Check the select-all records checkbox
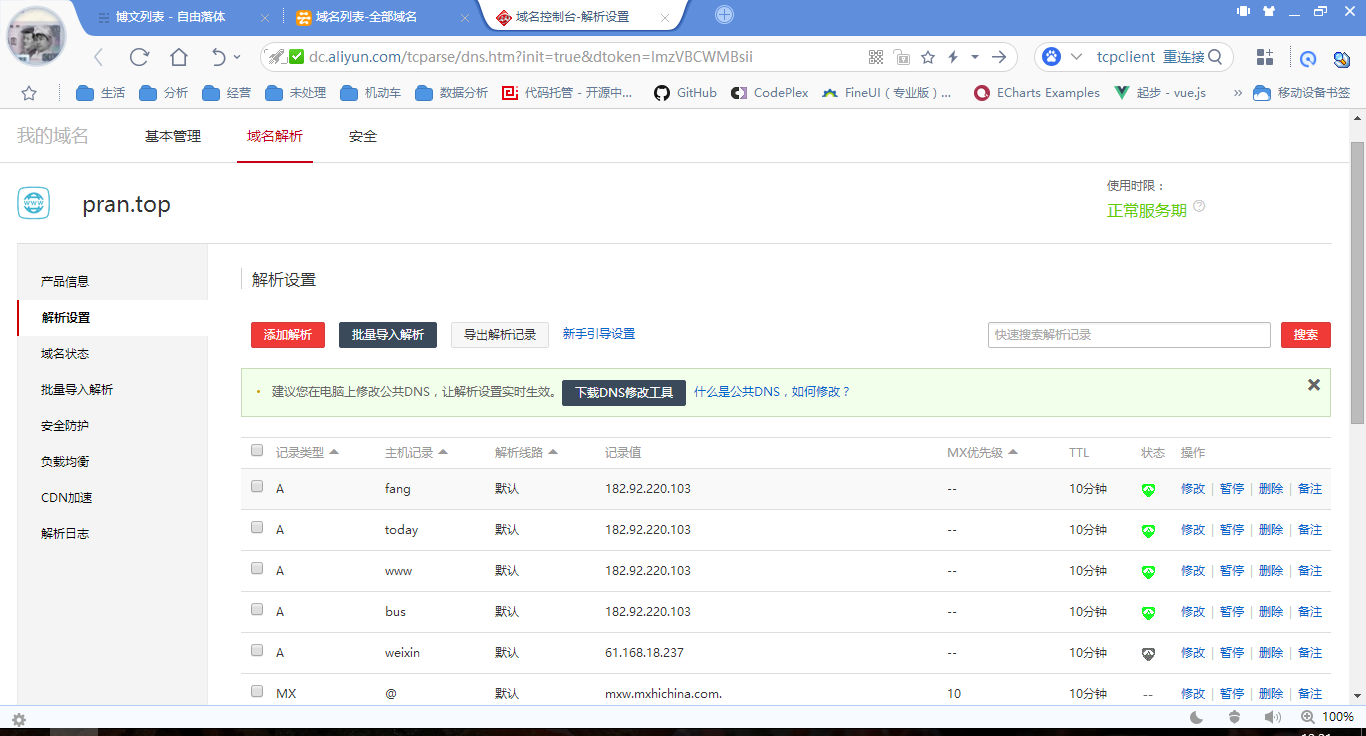The height and width of the screenshot is (736, 1366). tap(257, 451)
